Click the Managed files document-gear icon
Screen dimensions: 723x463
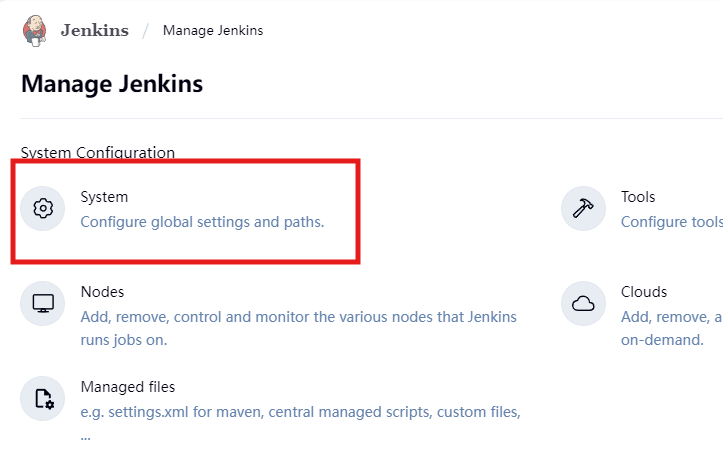43,398
